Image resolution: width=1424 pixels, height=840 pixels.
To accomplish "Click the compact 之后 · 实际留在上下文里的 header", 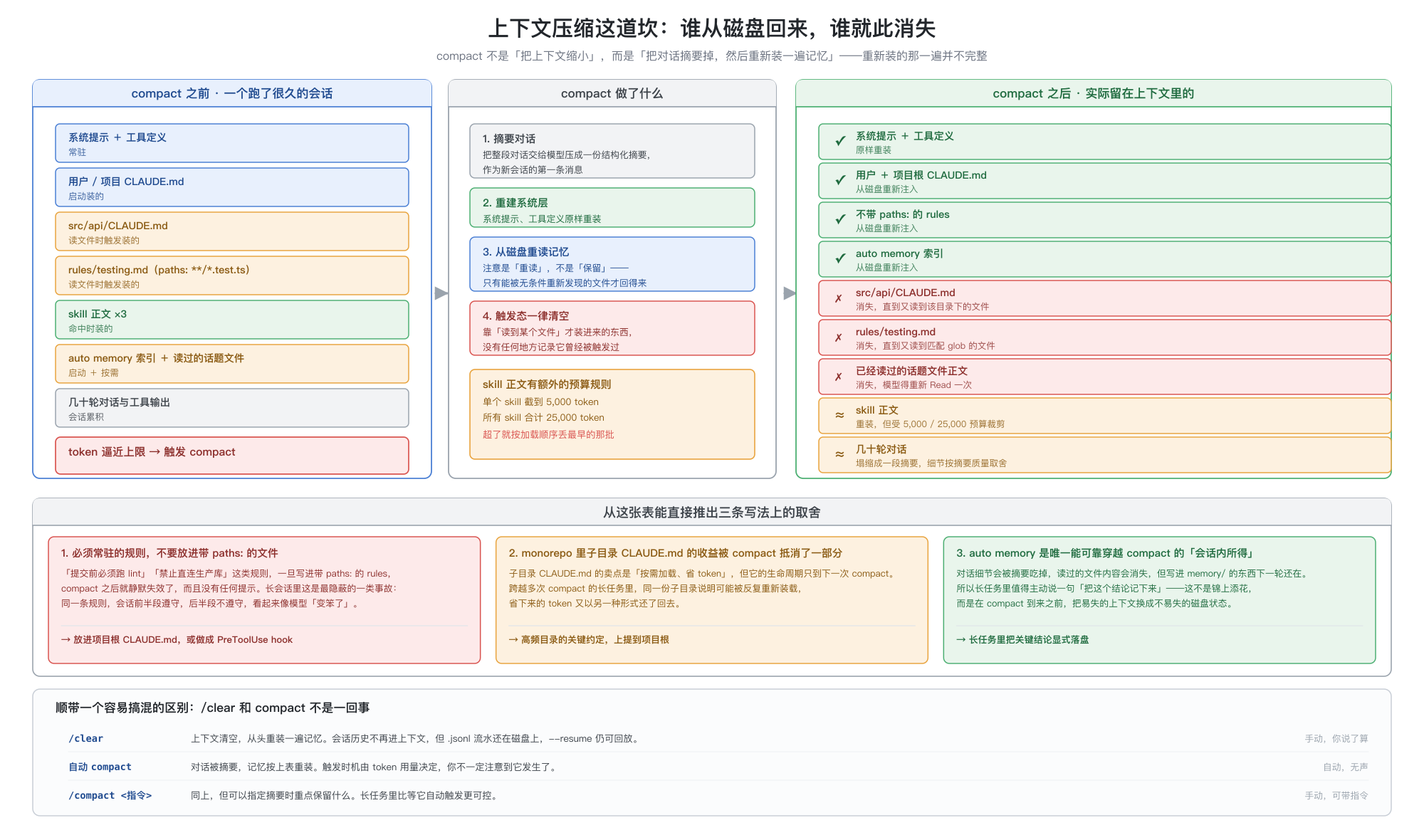I will pos(1094,93).
